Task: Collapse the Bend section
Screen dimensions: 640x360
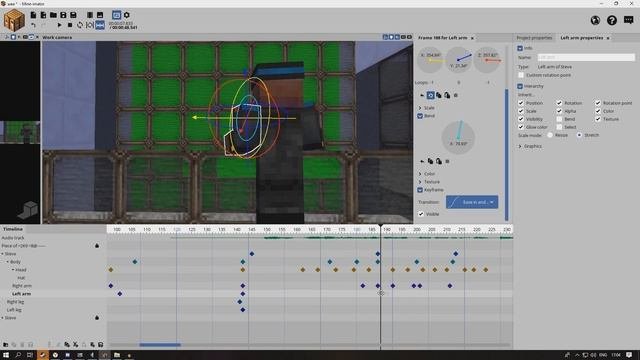Action: (x=420, y=116)
